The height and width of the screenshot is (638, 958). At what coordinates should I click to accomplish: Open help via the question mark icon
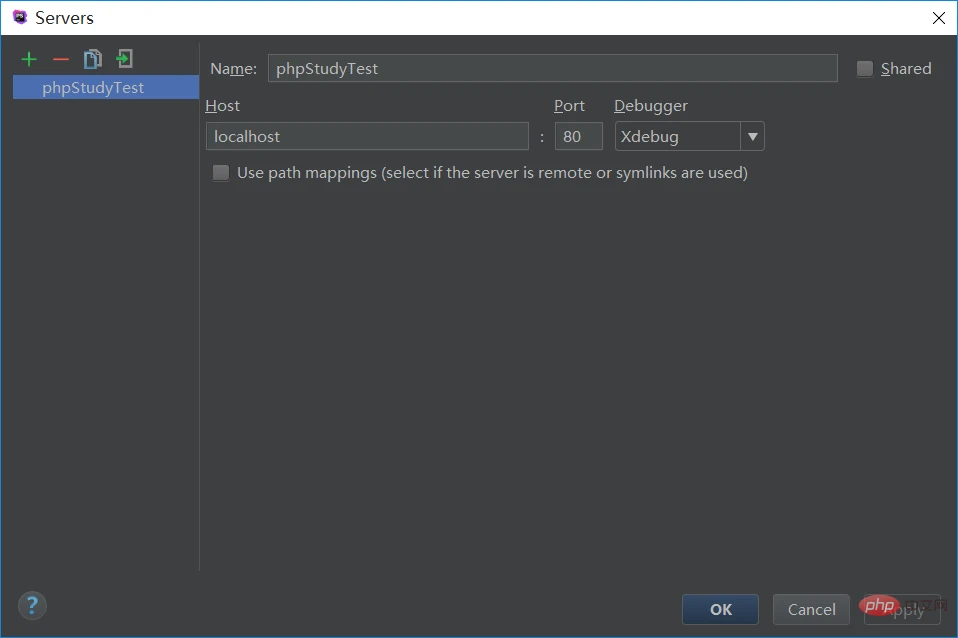pyautogui.click(x=31, y=605)
